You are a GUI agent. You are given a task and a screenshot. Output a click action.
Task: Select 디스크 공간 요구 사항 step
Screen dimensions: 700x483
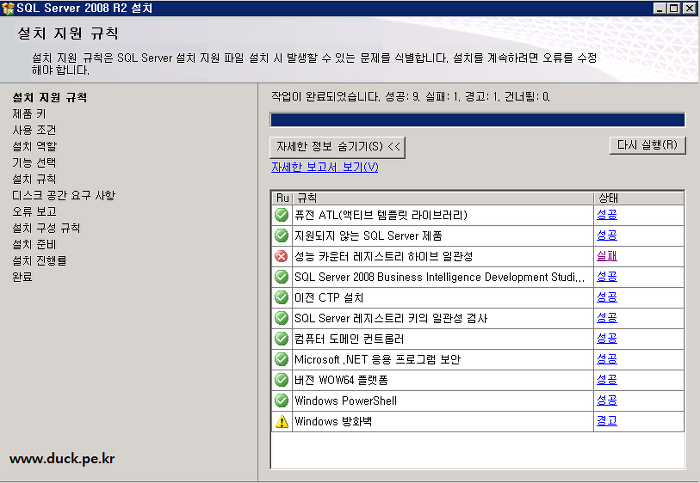pos(63,195)
